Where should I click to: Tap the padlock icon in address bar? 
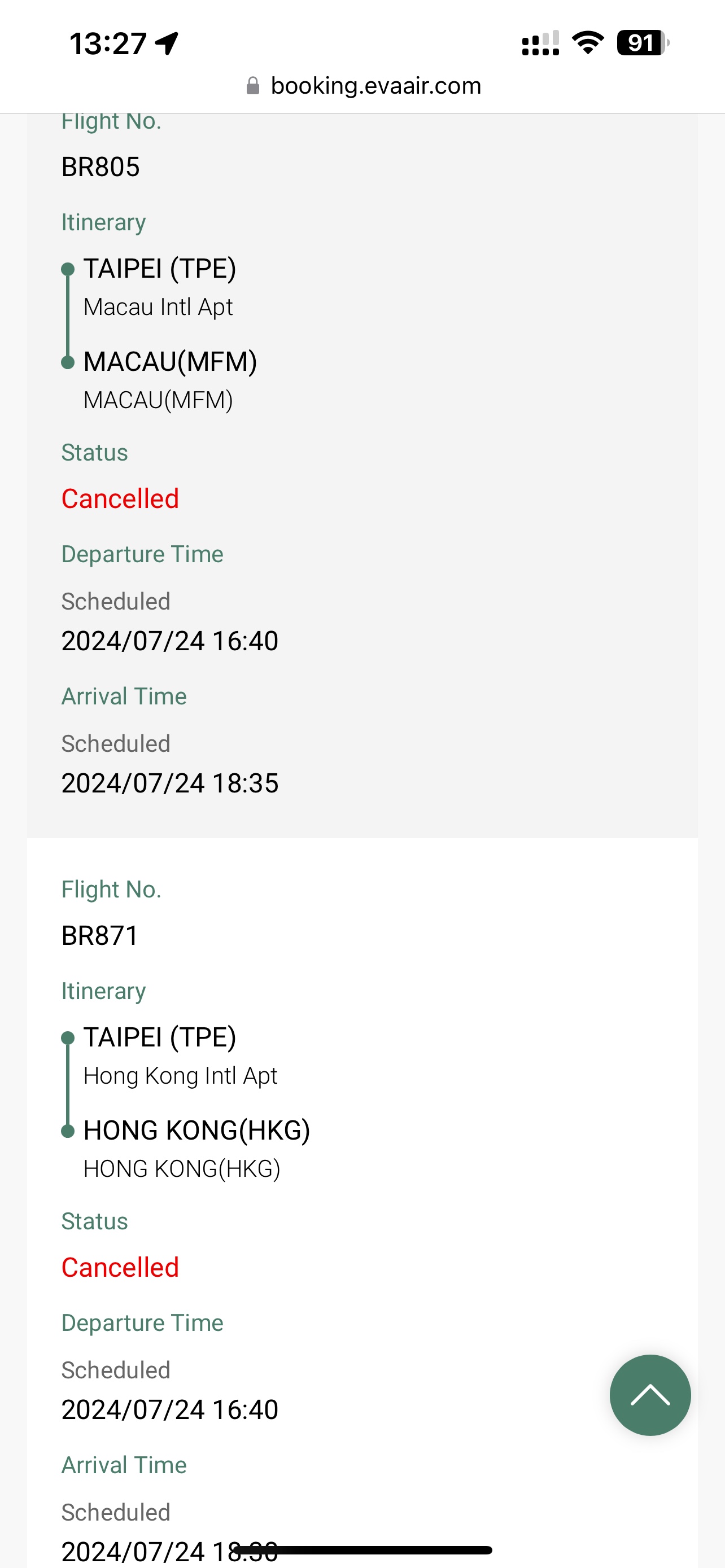click(x=252, y=86)
